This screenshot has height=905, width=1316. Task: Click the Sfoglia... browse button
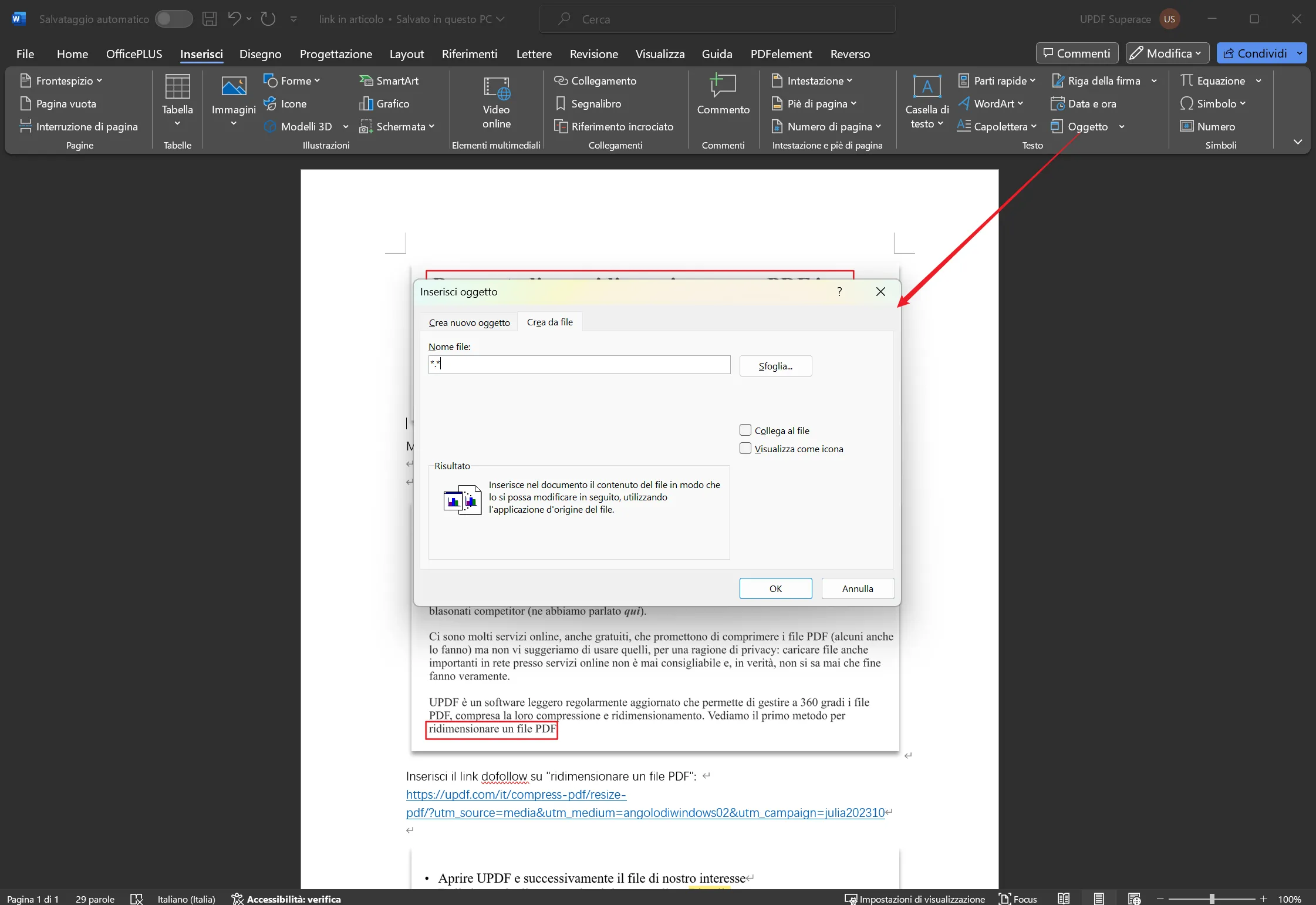tap(775, 366)
